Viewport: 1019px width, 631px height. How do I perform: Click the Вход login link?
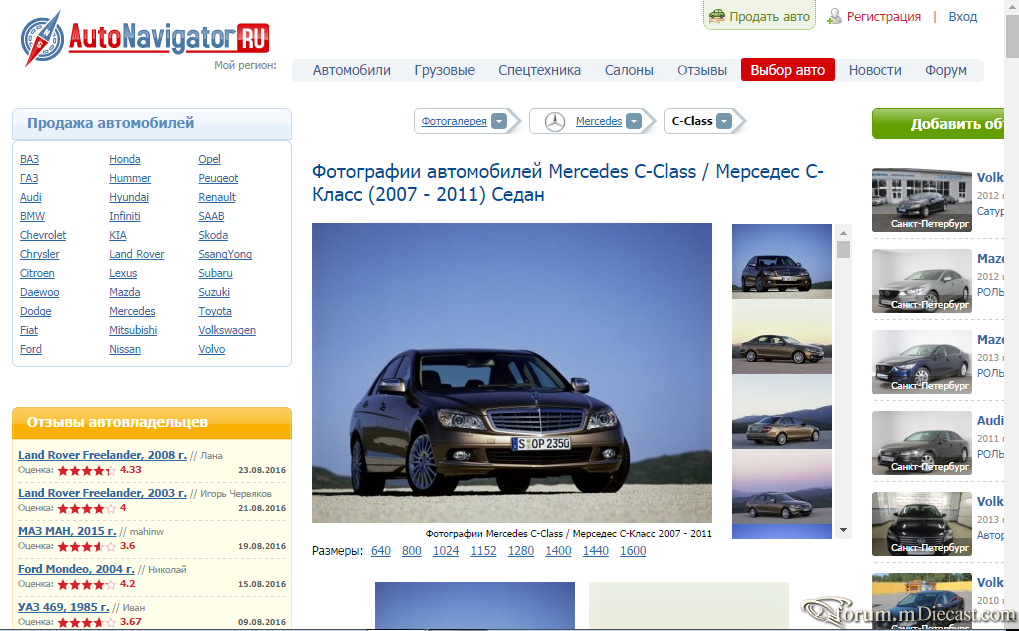[962, 17]
